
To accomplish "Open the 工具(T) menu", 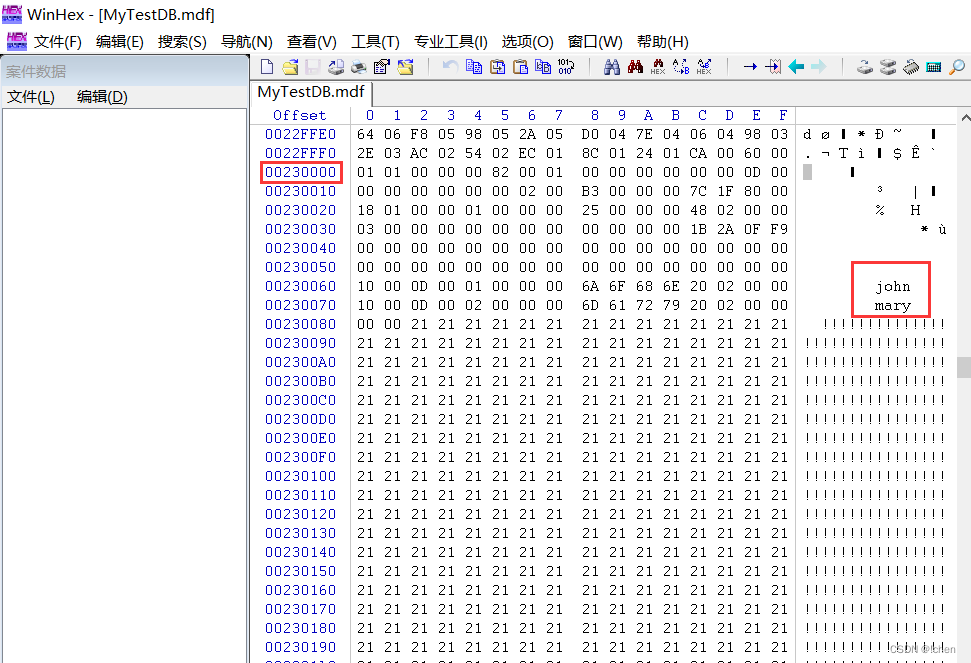I will (x=375, y=41).
